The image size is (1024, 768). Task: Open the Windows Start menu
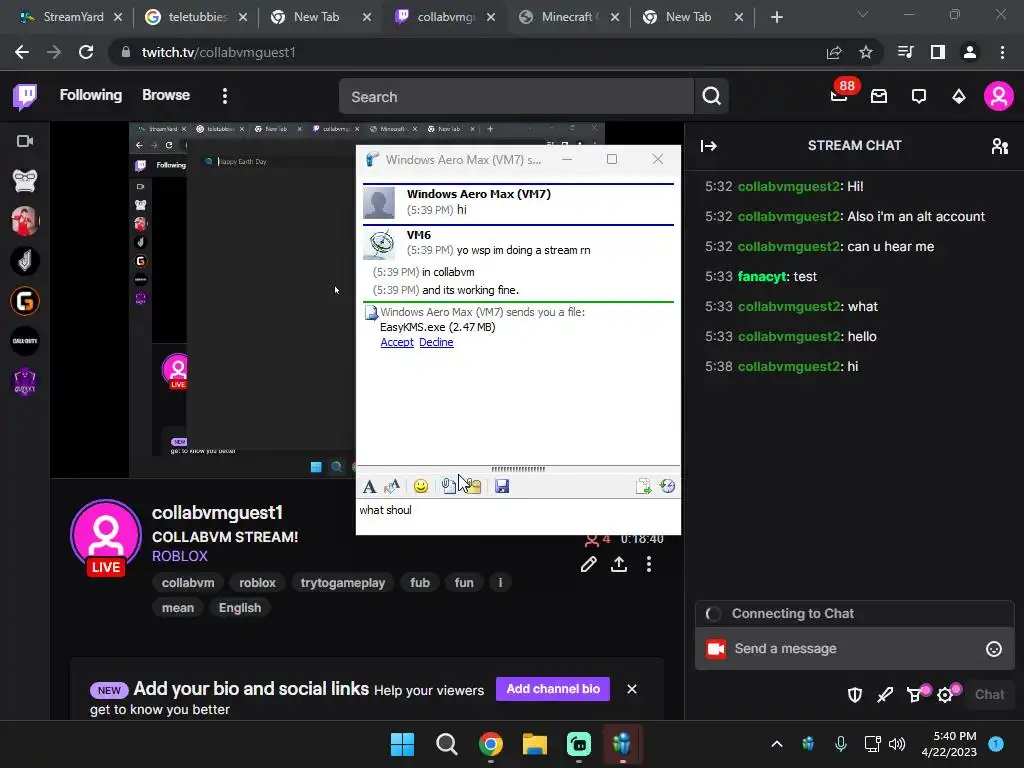pos(402,744)
